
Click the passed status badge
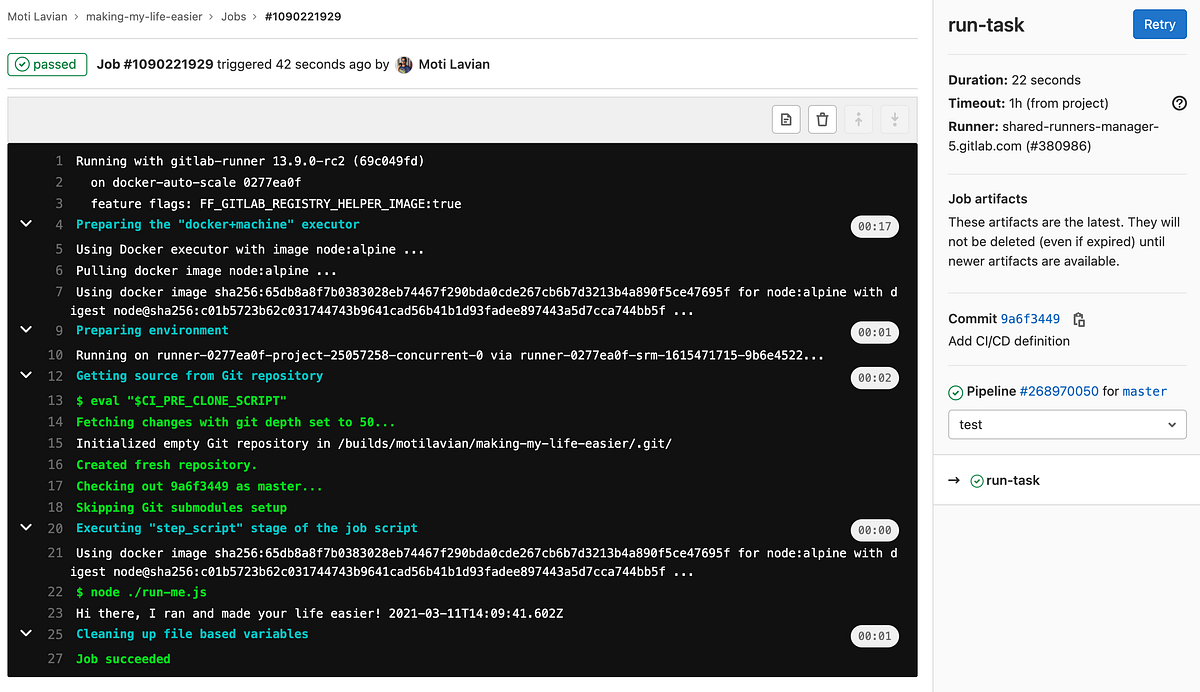(x=47, y=64)
